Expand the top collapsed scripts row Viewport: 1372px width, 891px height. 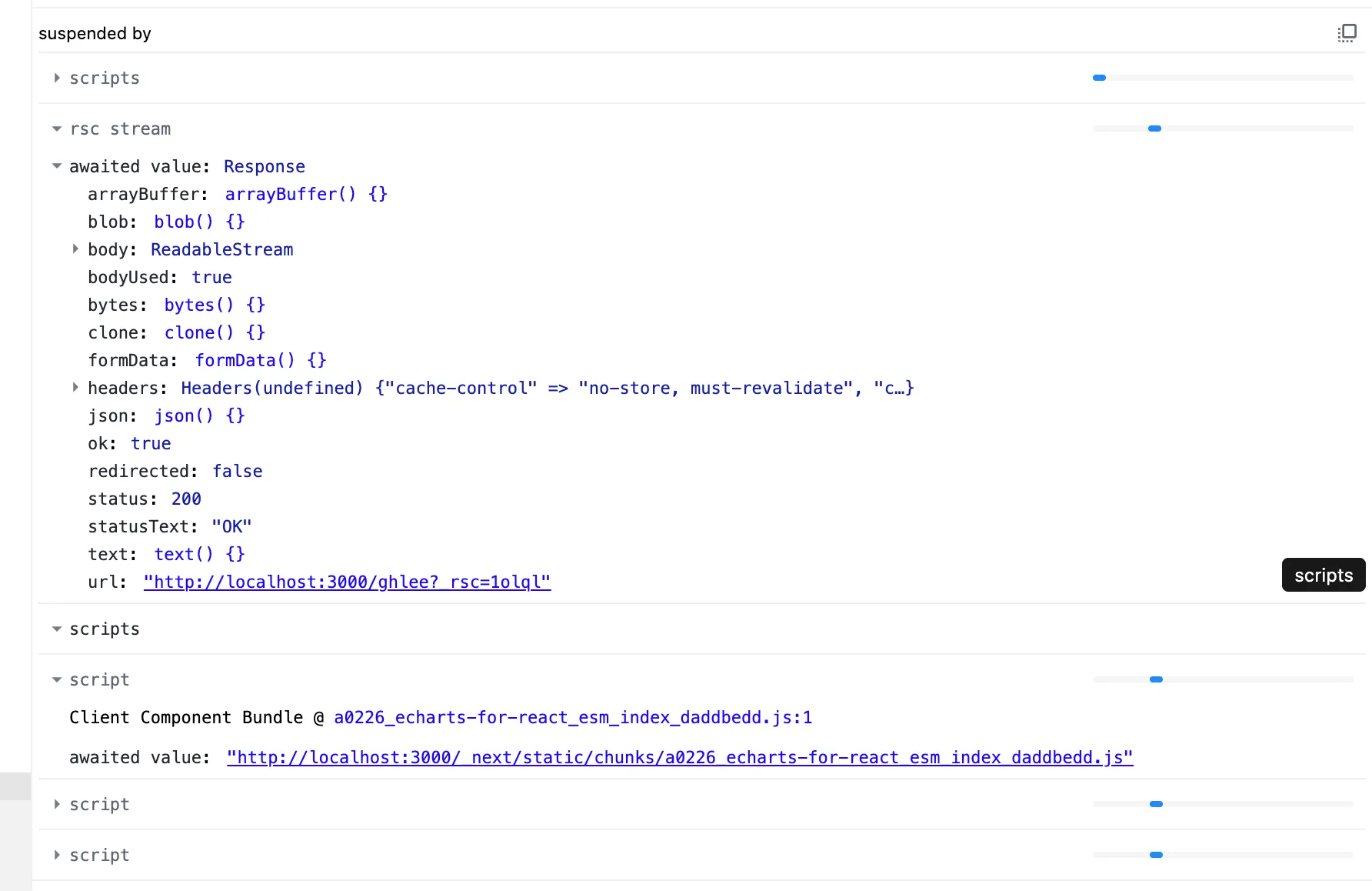coord(57,78)
